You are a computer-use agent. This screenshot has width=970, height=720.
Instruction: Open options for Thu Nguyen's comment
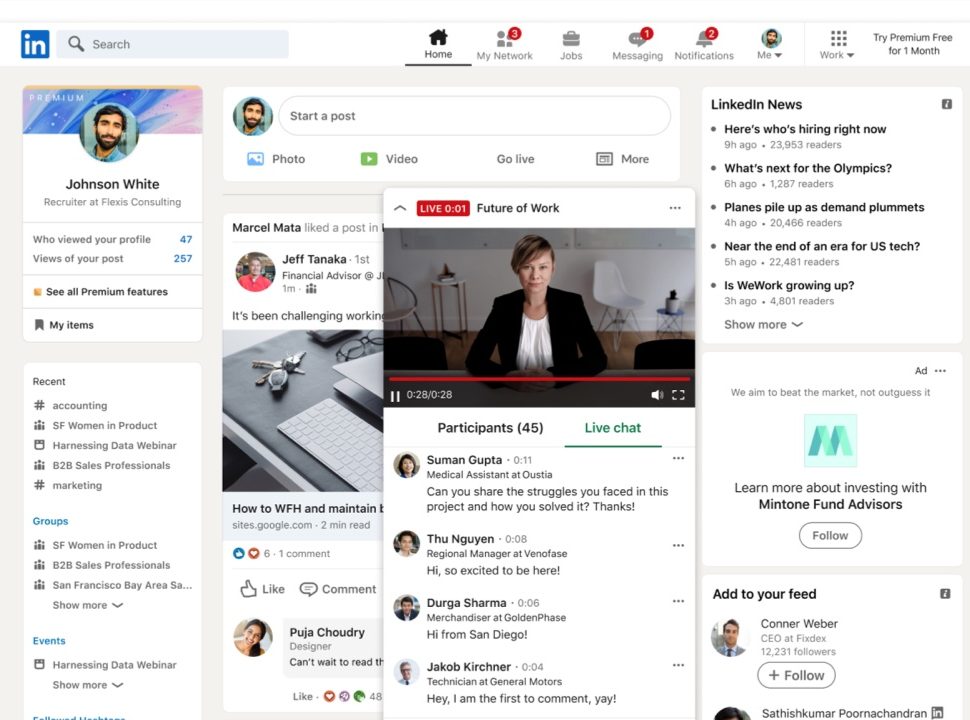pos(678,546)
